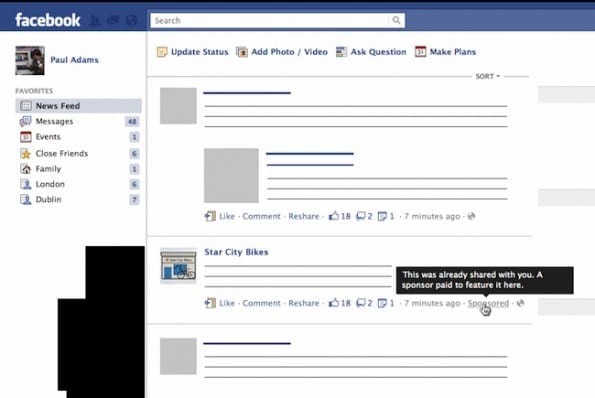Click the search magnifier icon
The height and width of the screenshot is (398, 595).
pyautogui.click(x=396, y=20)
